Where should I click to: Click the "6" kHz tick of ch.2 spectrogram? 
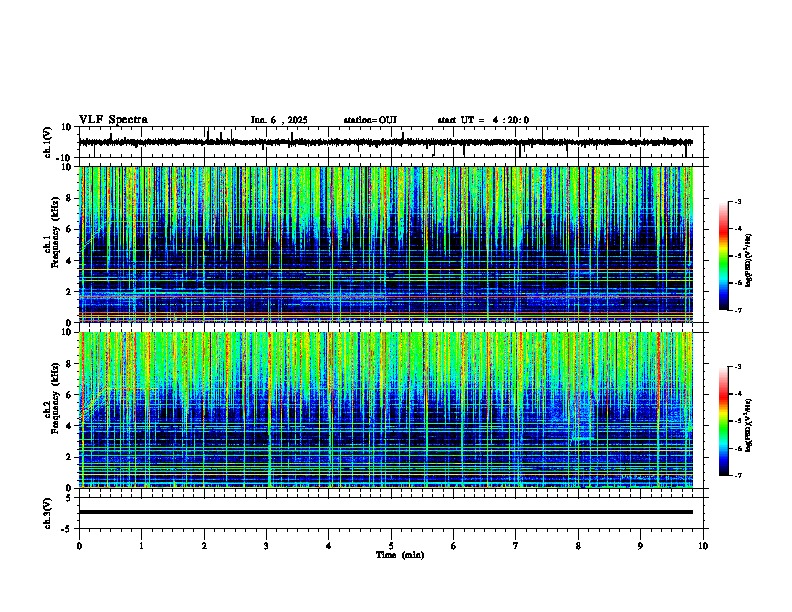pos(70,395)
